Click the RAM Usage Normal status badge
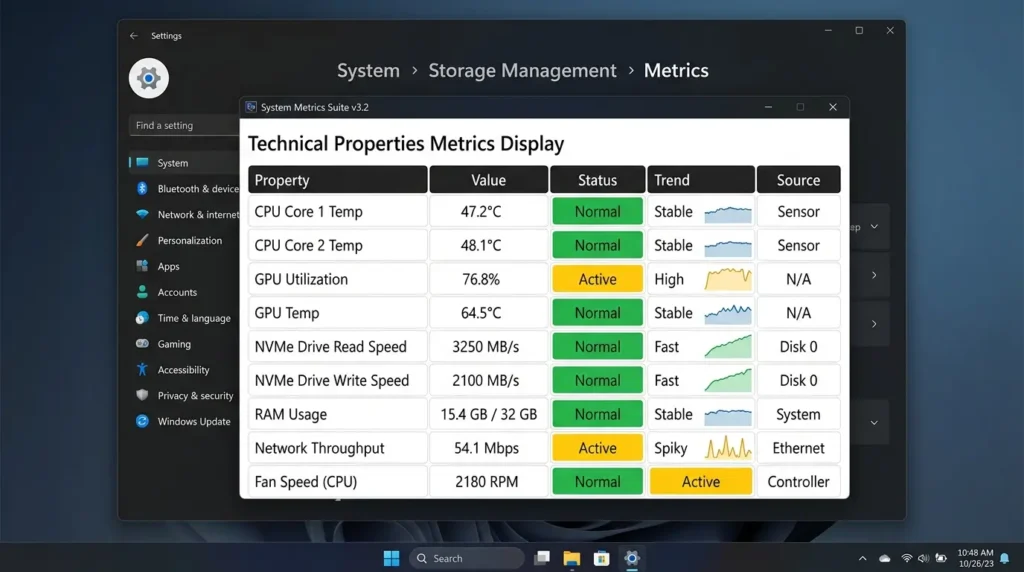 (598, 414)
